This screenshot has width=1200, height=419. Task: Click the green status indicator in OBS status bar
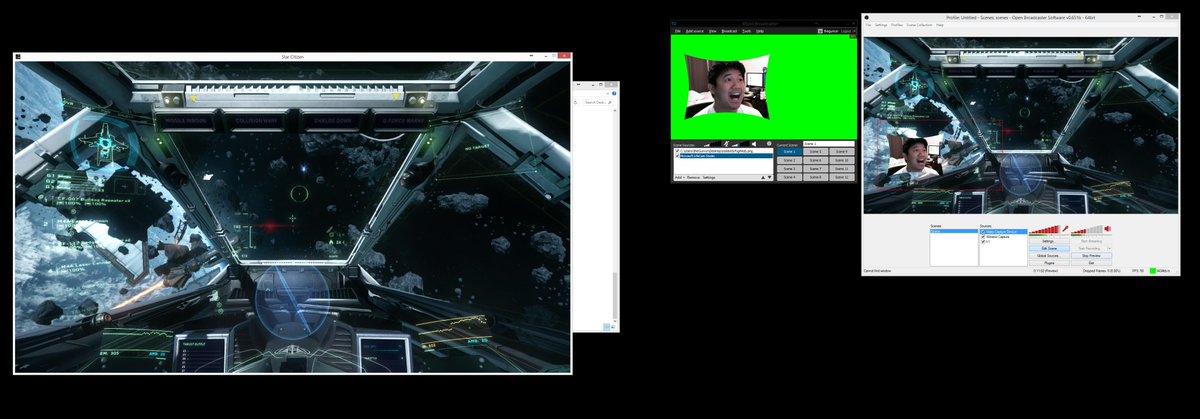pyautogui.click(x=1153, y=270)
